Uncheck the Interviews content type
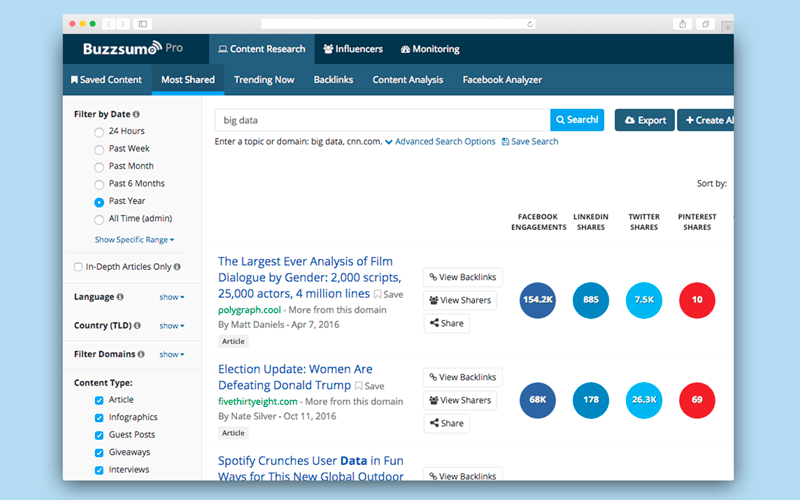Image resolution: width=800 pixels, height=500 pixels. point(99,470)
